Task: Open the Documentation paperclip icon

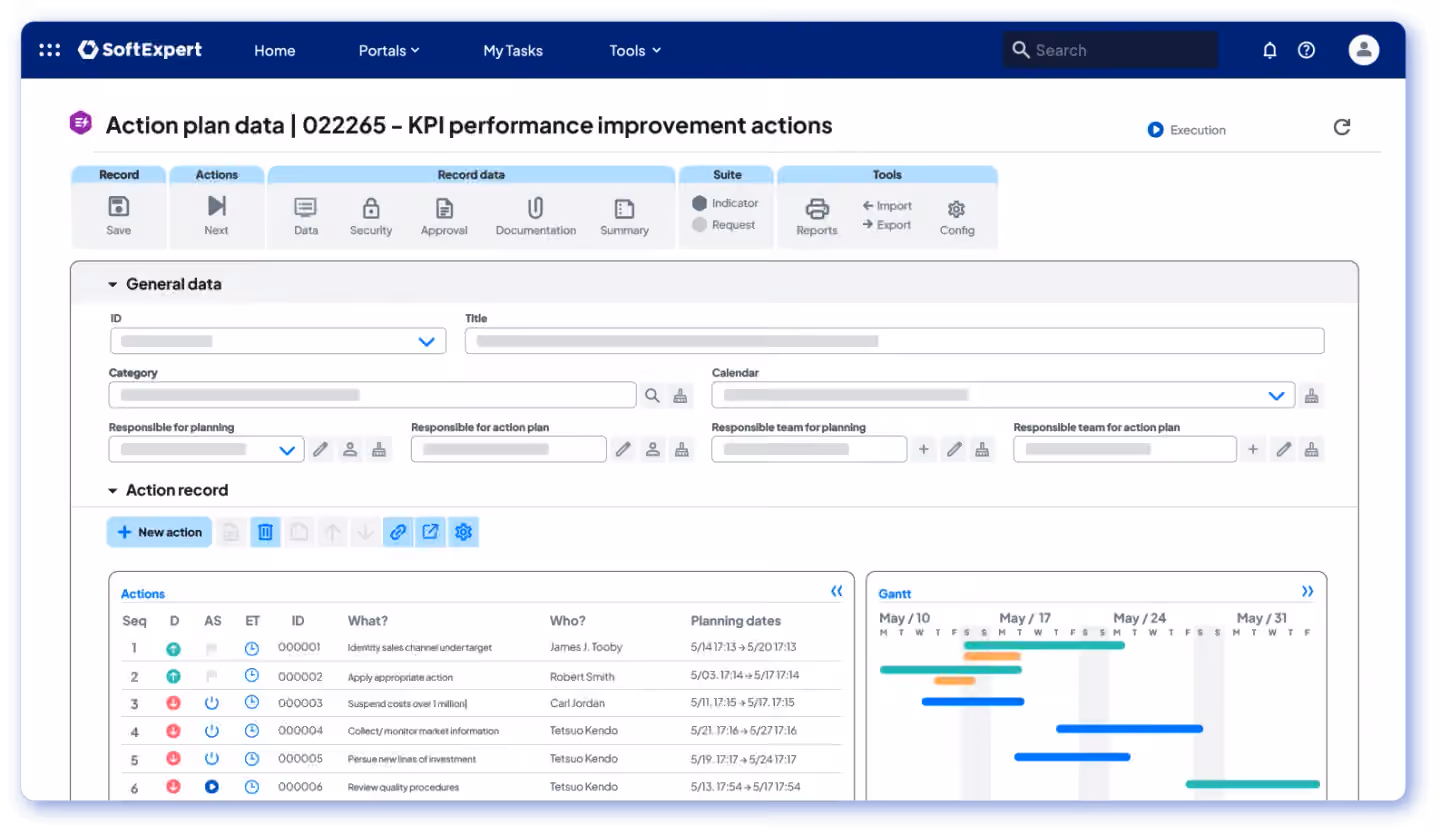Action: (x=535, y=208)
